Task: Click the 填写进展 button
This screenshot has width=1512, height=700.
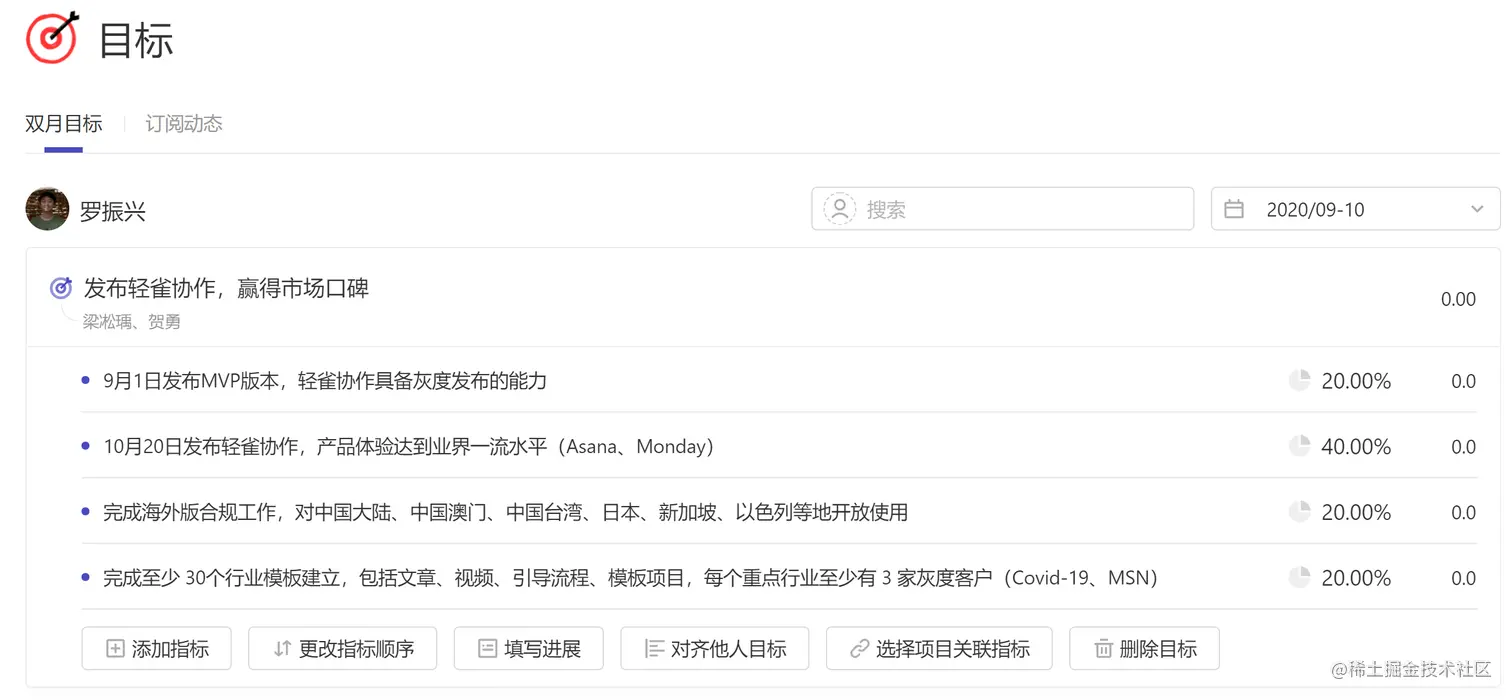Action: click(x=529, y=649)
